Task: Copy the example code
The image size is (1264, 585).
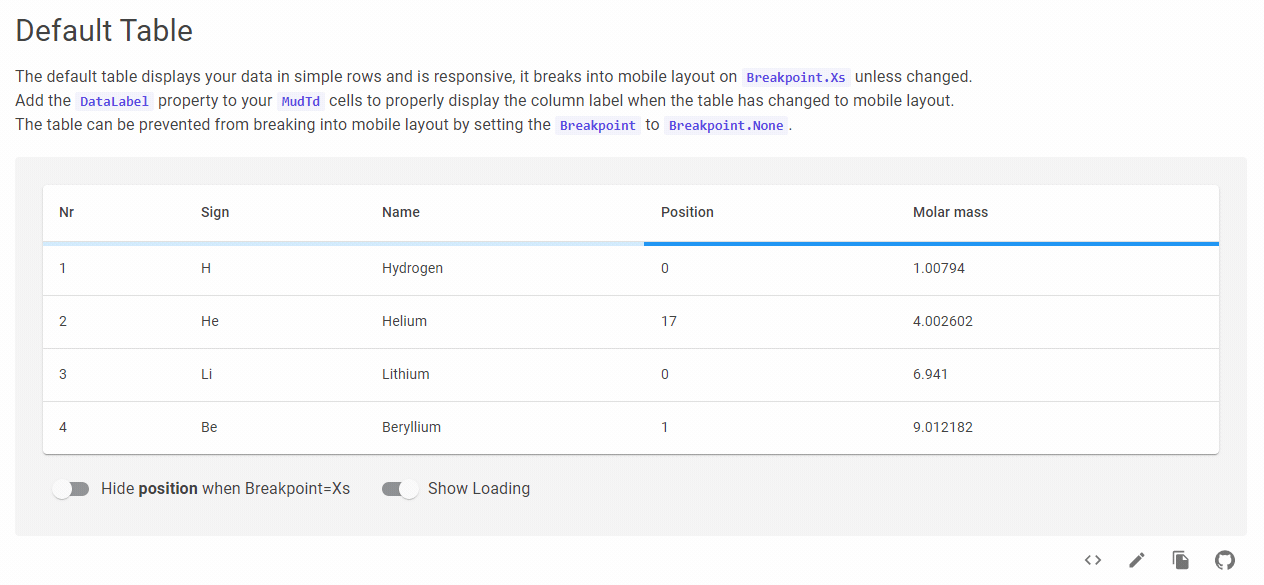Action: click(1181, 560)
